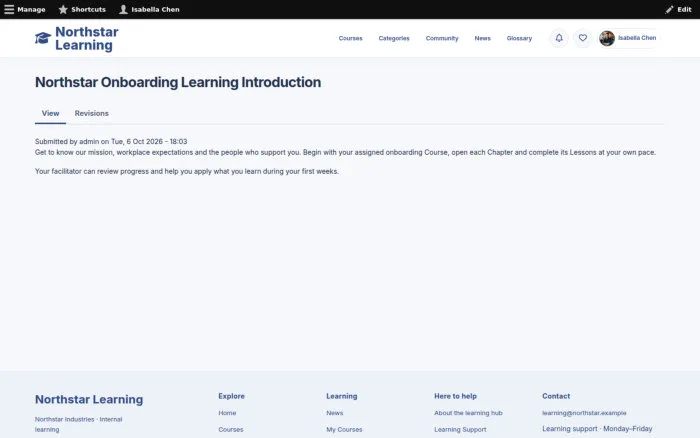Open the Learning Support footer link

click(x=460, y=430)
